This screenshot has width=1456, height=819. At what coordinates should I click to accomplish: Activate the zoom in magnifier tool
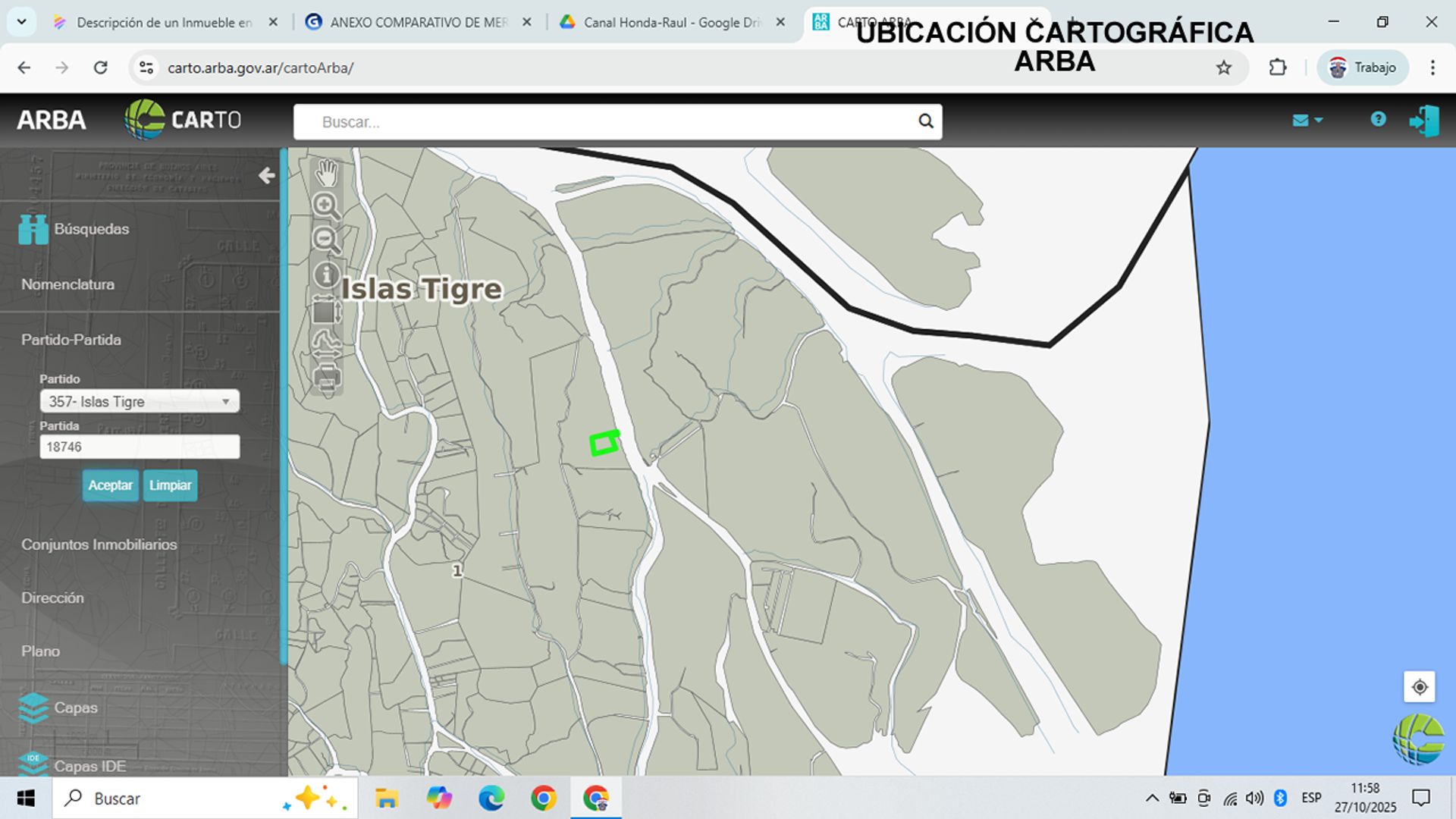(326, 206)
